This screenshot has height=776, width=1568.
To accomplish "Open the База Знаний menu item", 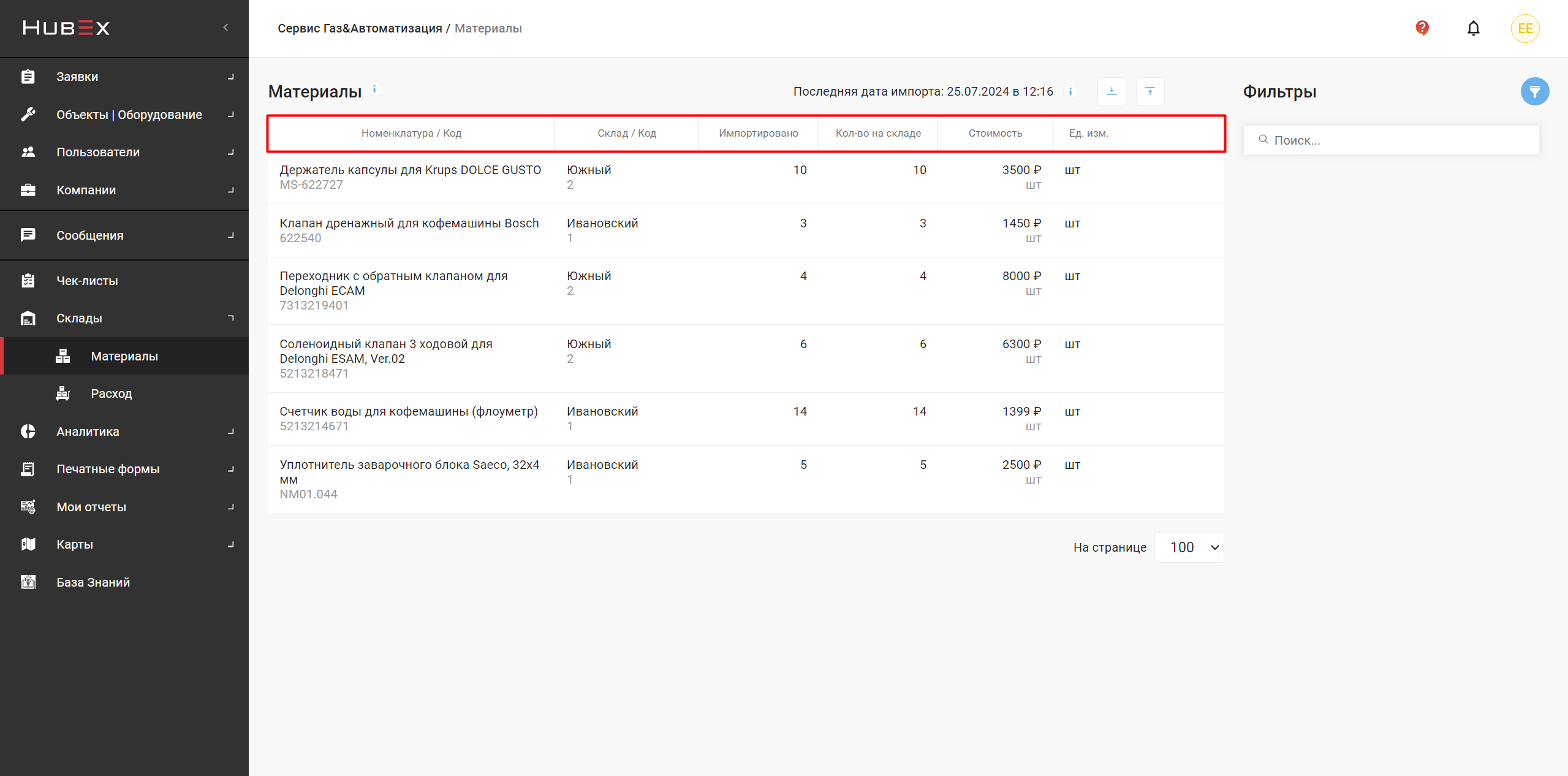I will pos(93,582).
